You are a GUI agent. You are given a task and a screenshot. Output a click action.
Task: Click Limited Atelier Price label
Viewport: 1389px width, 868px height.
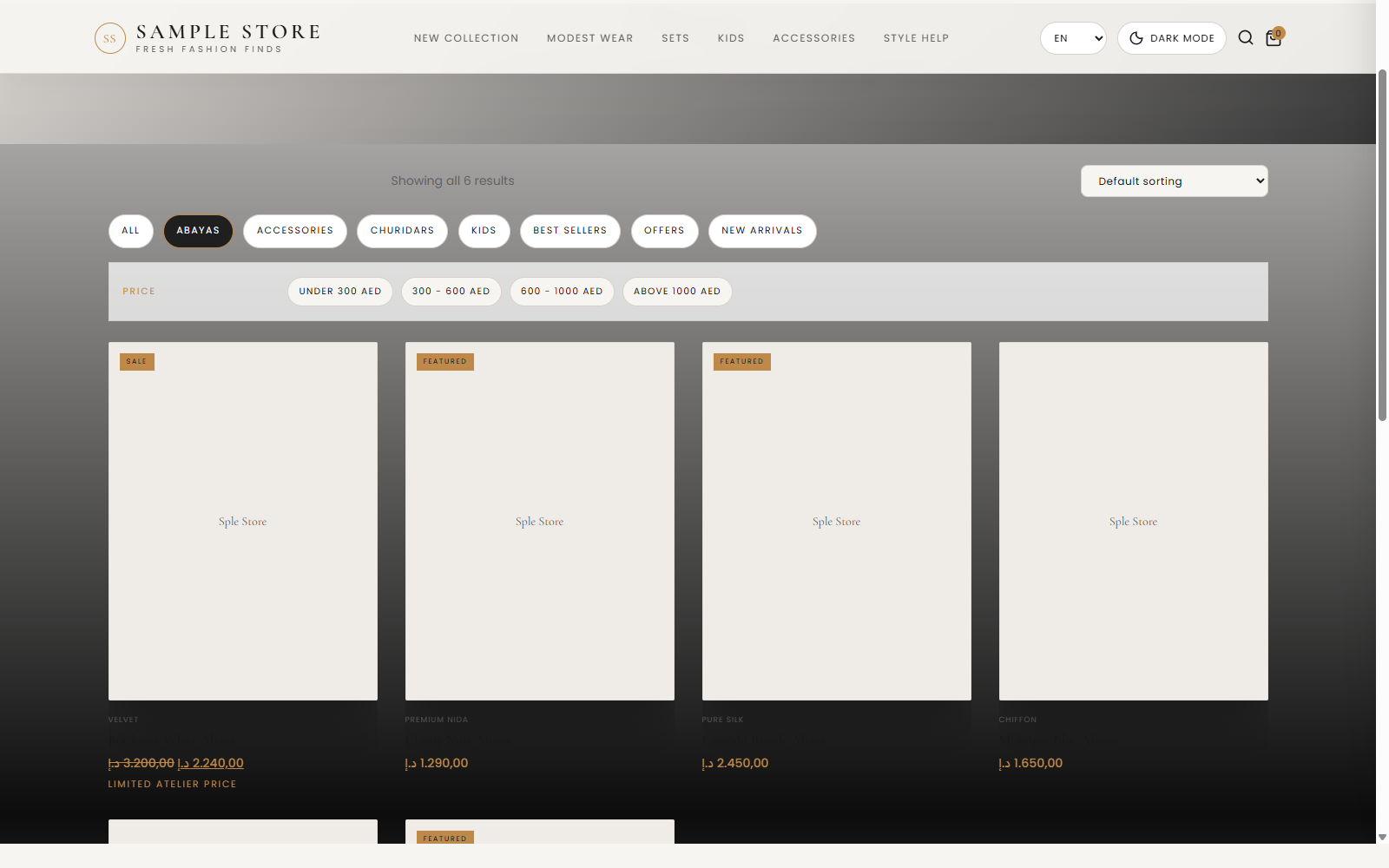point(172,784)
